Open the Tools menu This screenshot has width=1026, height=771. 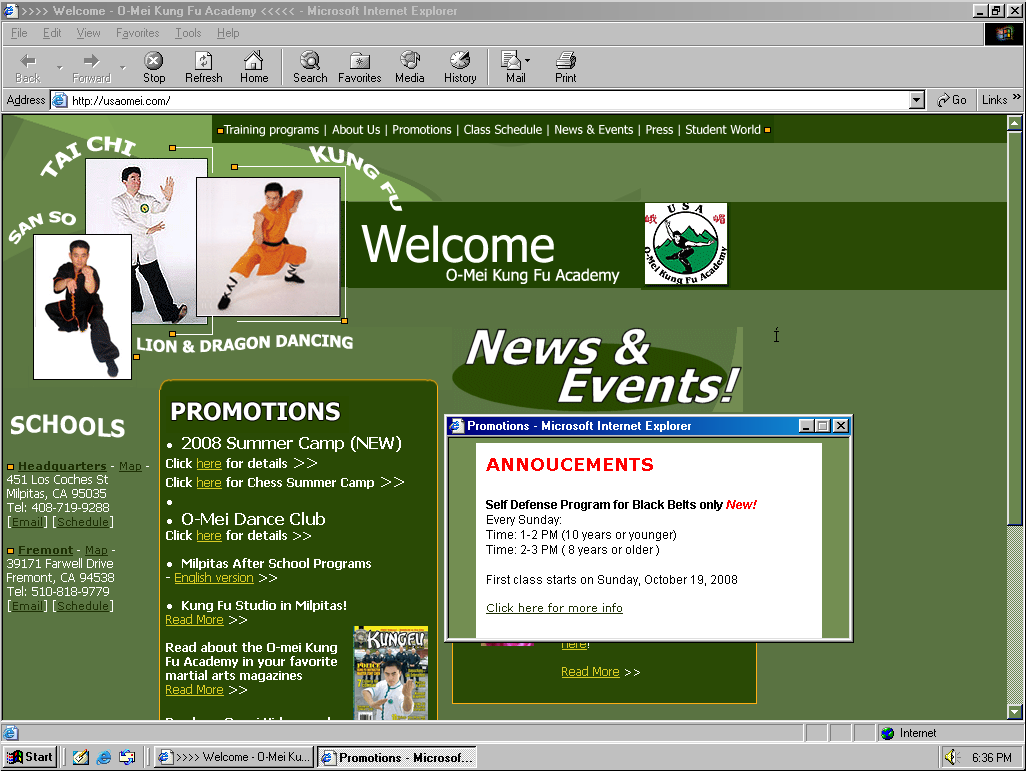[187, 32]
